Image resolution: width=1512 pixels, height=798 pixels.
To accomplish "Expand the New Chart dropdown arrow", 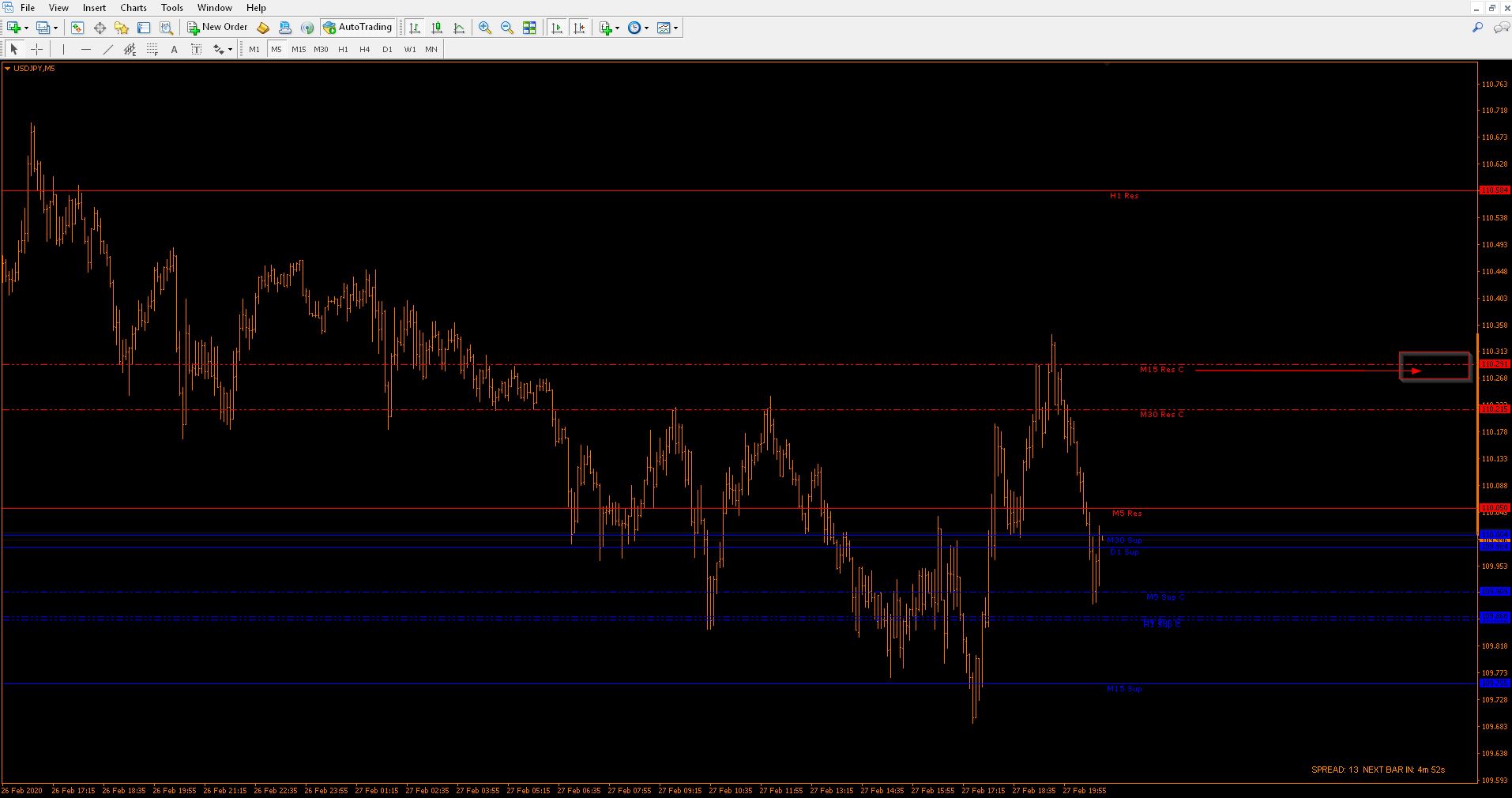I will tap(27, 28).
